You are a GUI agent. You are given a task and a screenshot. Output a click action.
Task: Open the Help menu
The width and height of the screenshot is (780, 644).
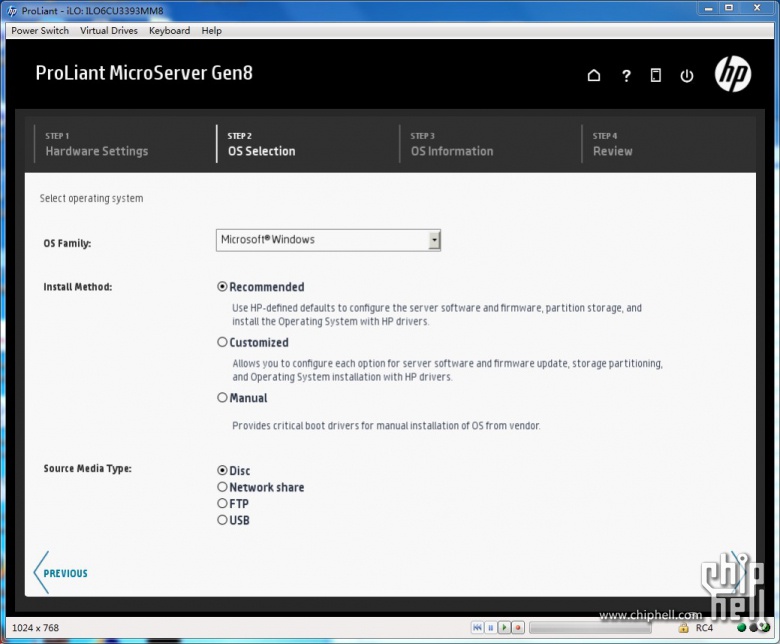coord(211,30)
